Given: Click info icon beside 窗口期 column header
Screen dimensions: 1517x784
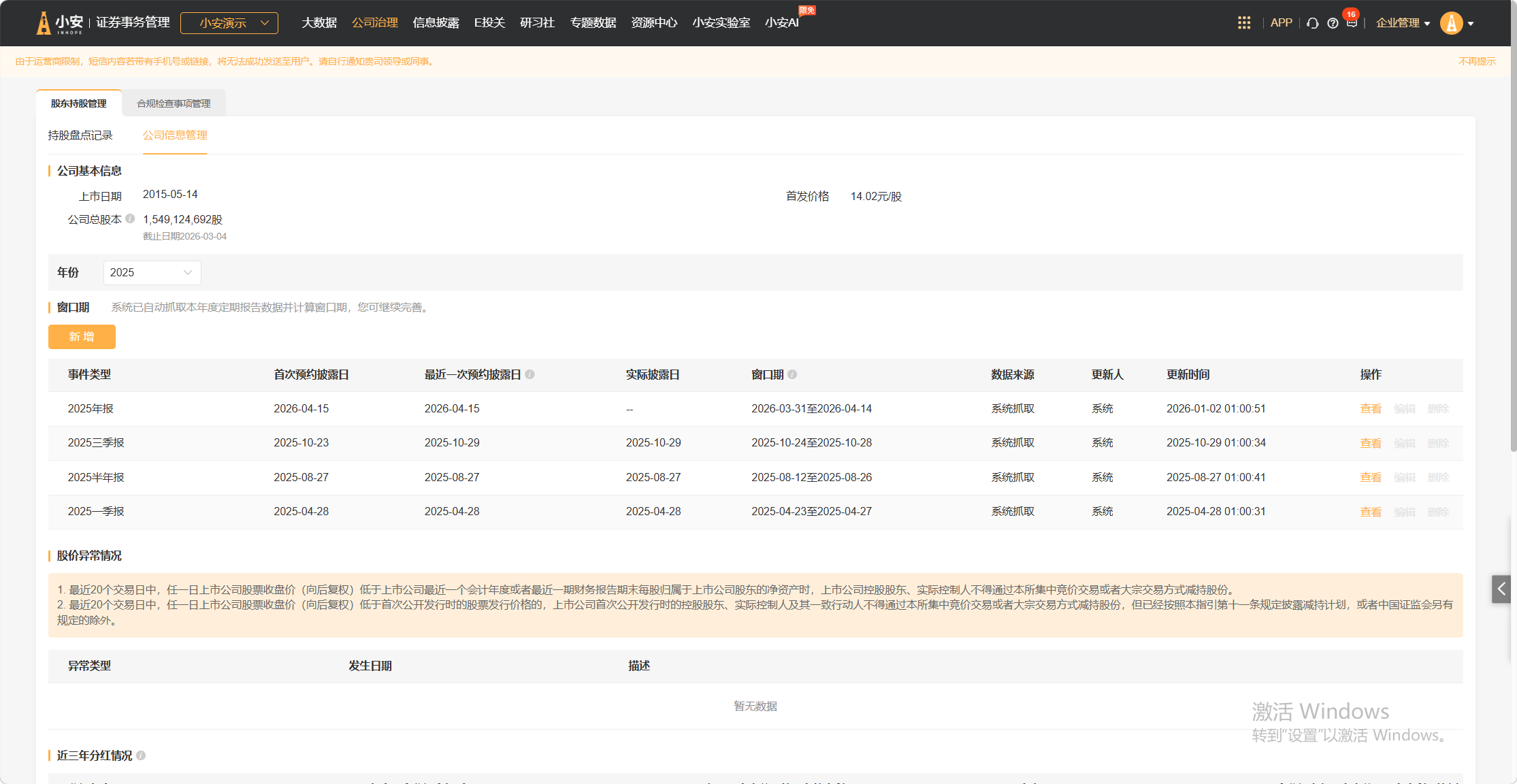Looking at the screenshot, I should click(792, 374).
